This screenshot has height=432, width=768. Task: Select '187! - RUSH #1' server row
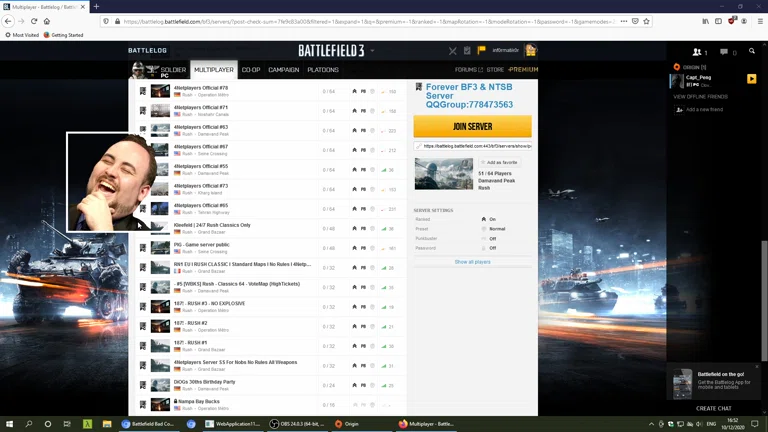point(270,346)
